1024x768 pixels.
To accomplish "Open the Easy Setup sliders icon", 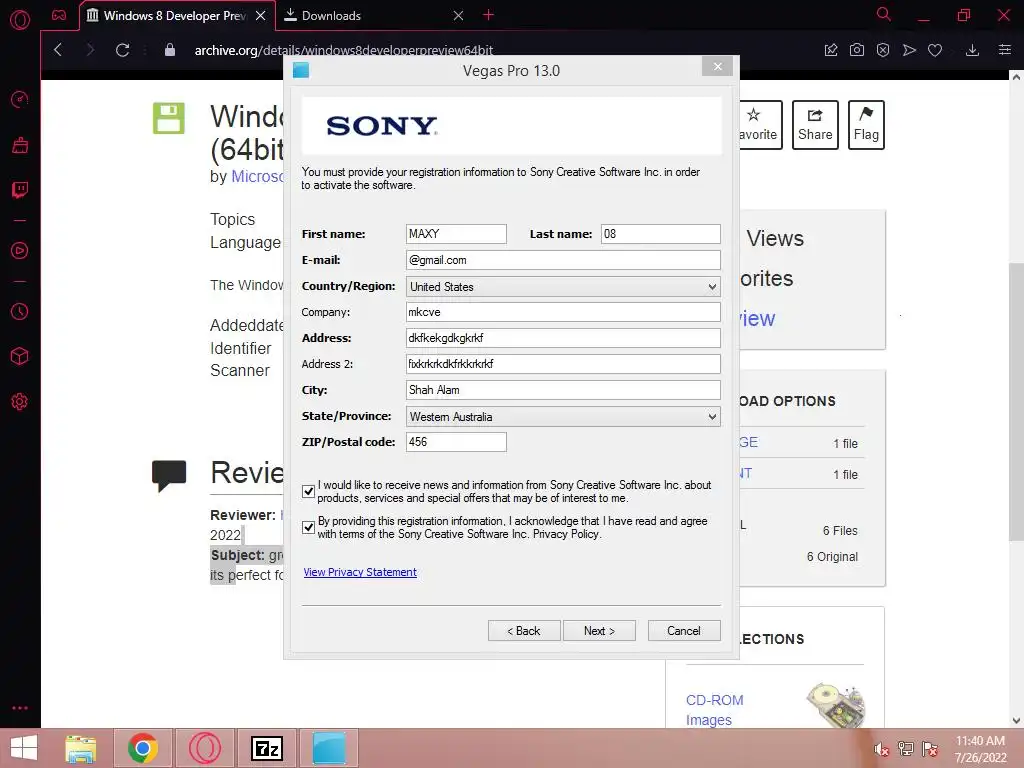I will [1005, 50].
